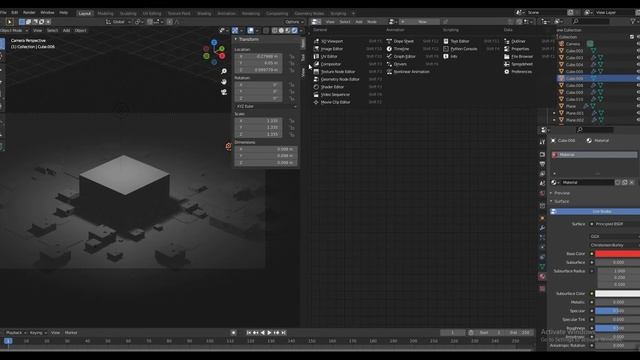Screen dimensions: 640x360
Task: Click the play animation button
Action: 269,333
